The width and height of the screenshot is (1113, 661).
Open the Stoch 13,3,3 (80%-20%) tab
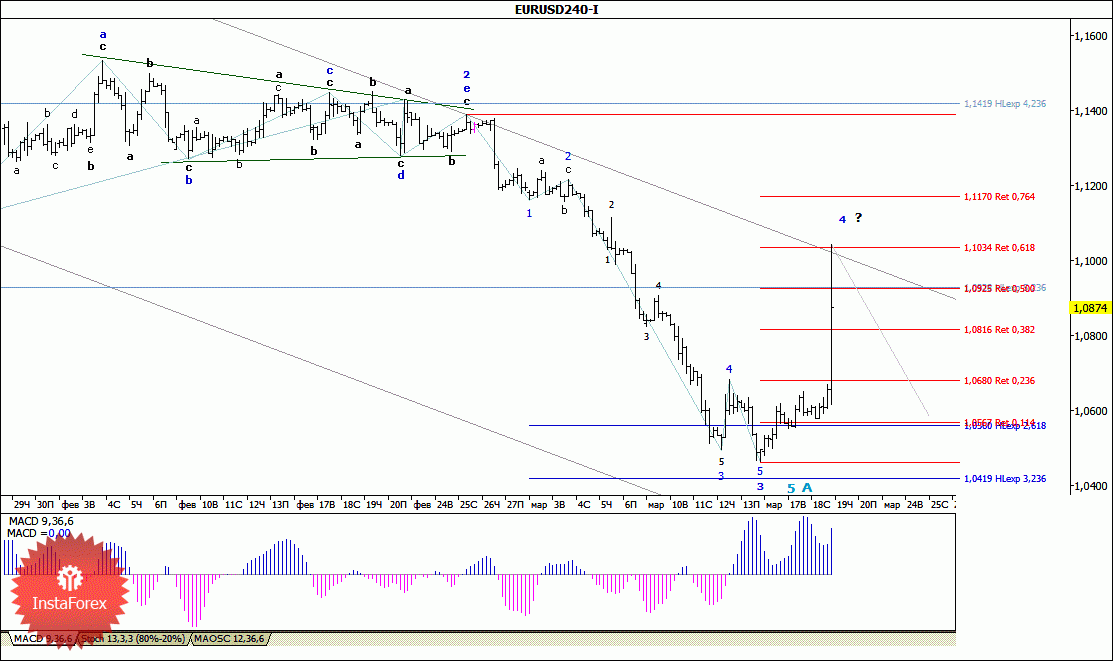point(133,639)
